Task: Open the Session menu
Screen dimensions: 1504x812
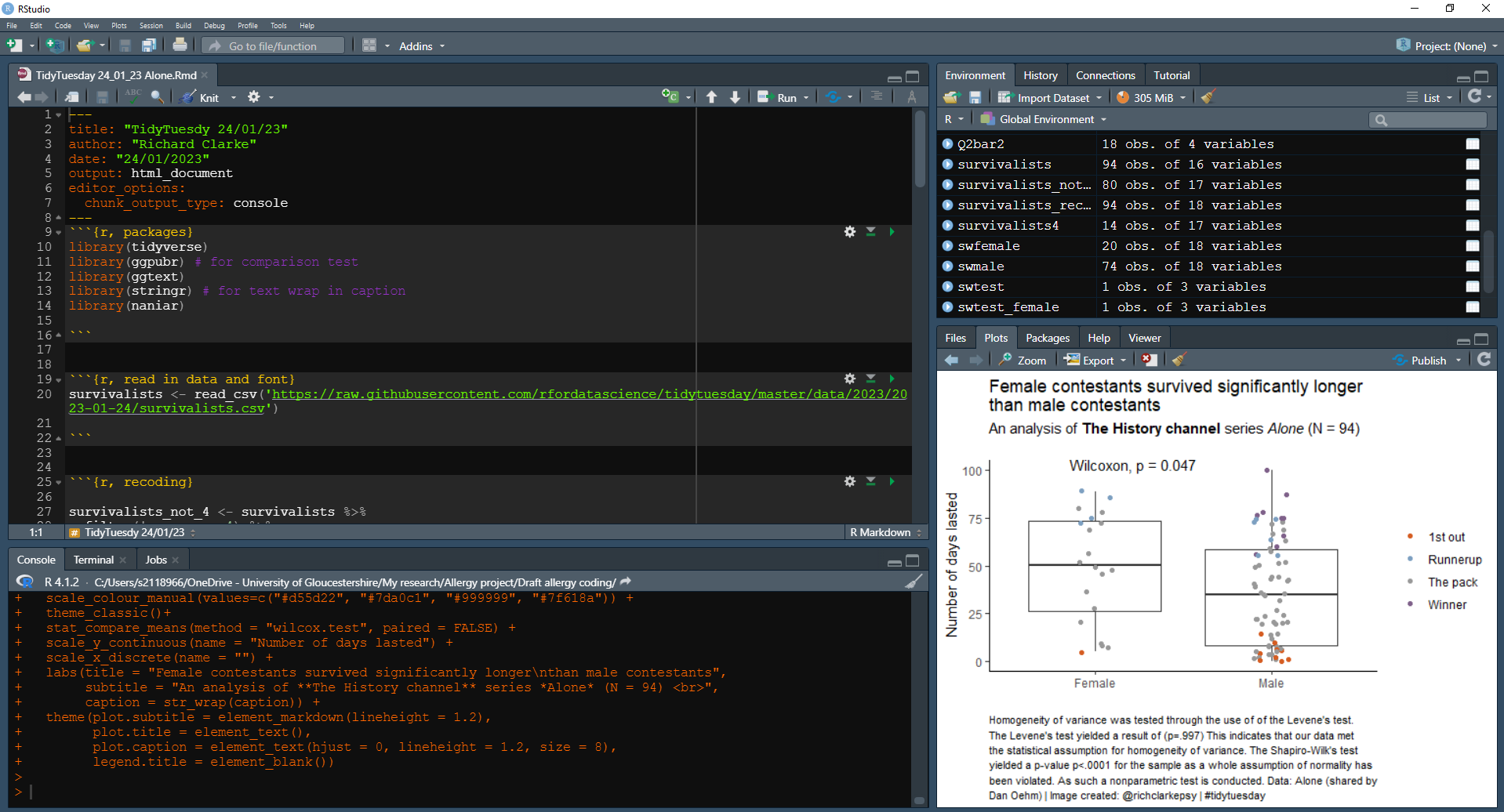Action: click(x=151, y=26)
